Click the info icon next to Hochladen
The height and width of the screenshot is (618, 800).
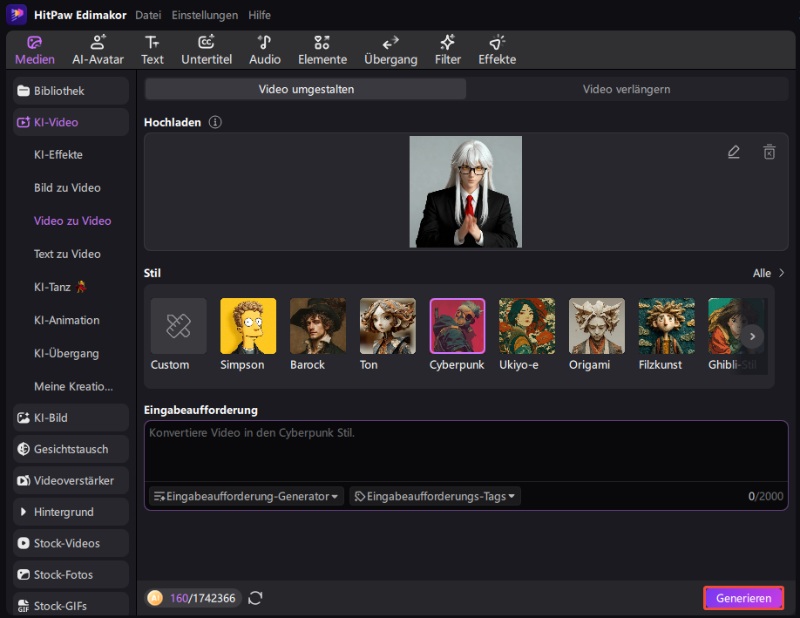[x=215, y=122]
